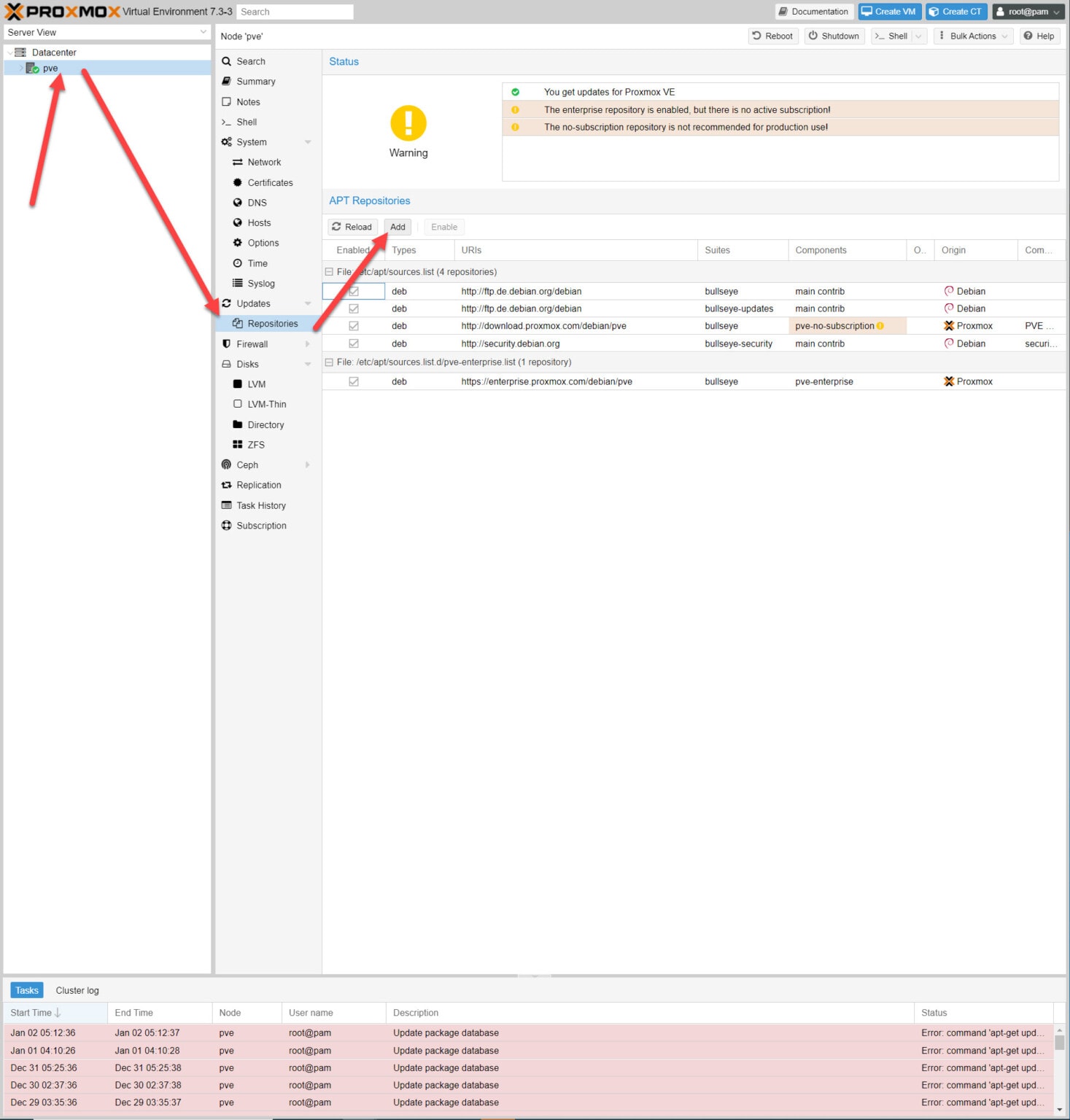Open the Server View dropdown
This screenshot has height=1120, width=1070.
click(203, 32)
